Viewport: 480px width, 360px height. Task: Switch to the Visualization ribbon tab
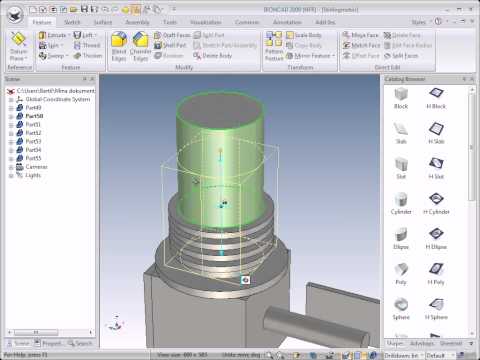(x=206, y=22)
